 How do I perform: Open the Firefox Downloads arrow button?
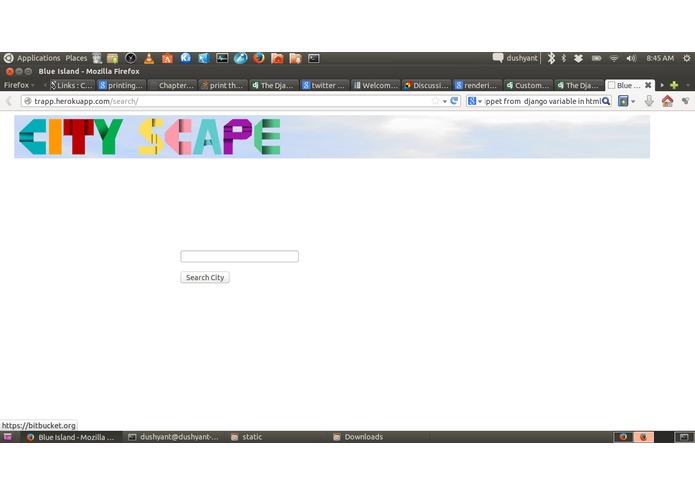[649, 101]
